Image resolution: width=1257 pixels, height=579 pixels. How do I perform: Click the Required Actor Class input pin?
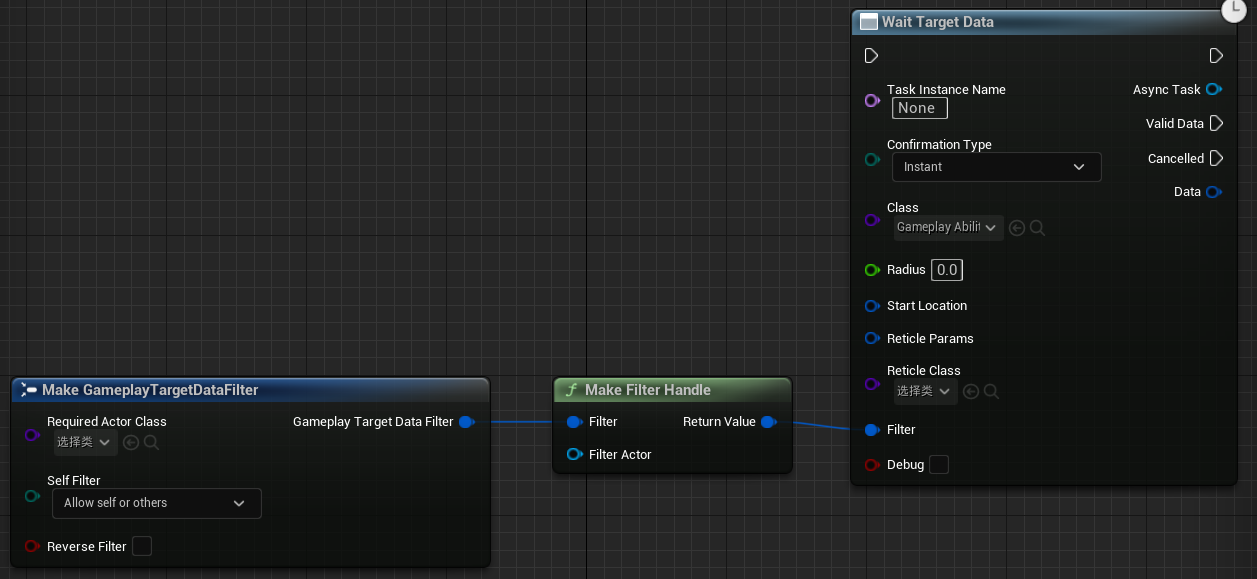[32, 435]
